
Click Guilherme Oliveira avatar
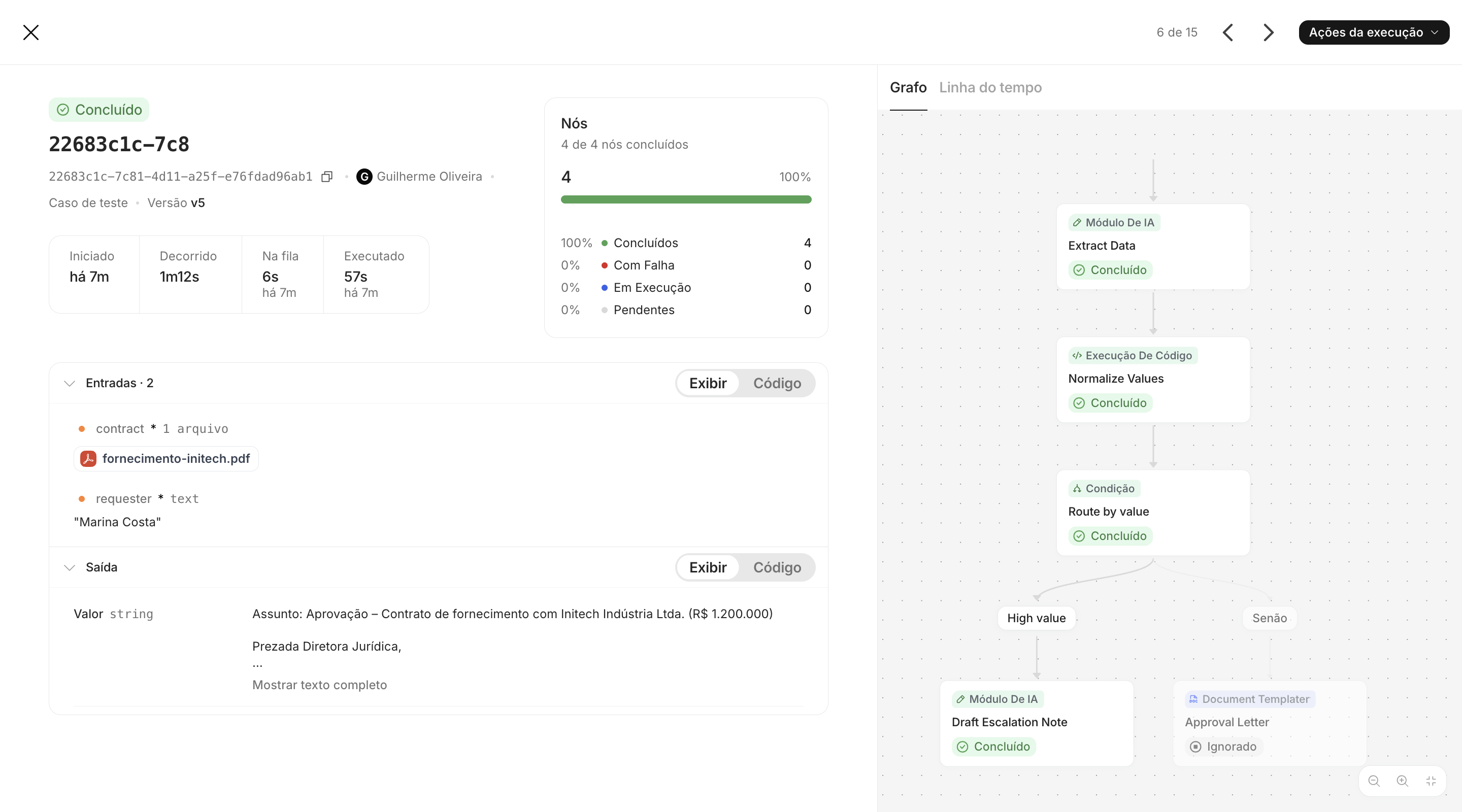[364, 177]
